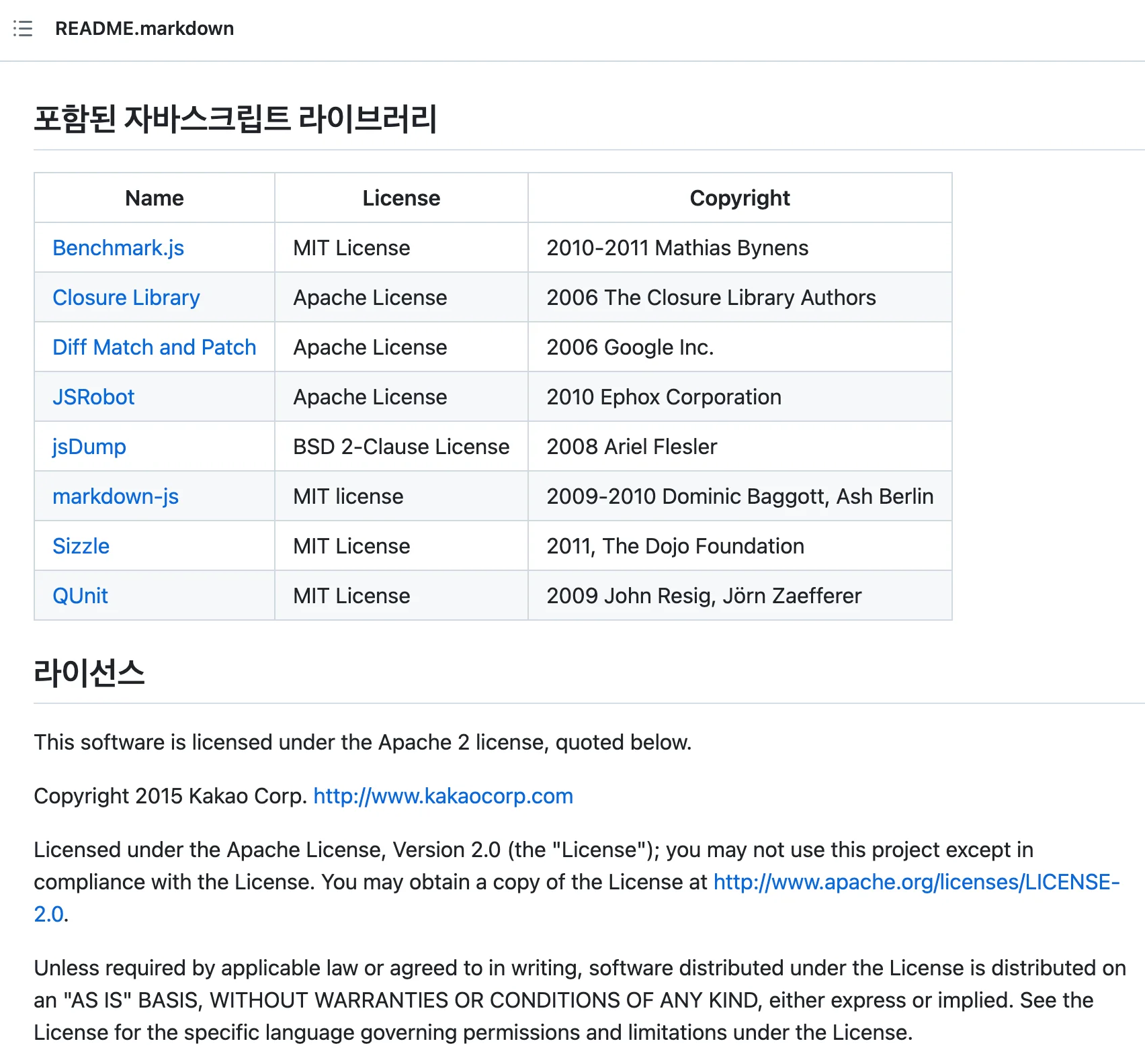Screen dimensions: 1145x1064
Task: Visit the Diff Match and Patch link
Action: pyautogui.click(x=155, y=347)
